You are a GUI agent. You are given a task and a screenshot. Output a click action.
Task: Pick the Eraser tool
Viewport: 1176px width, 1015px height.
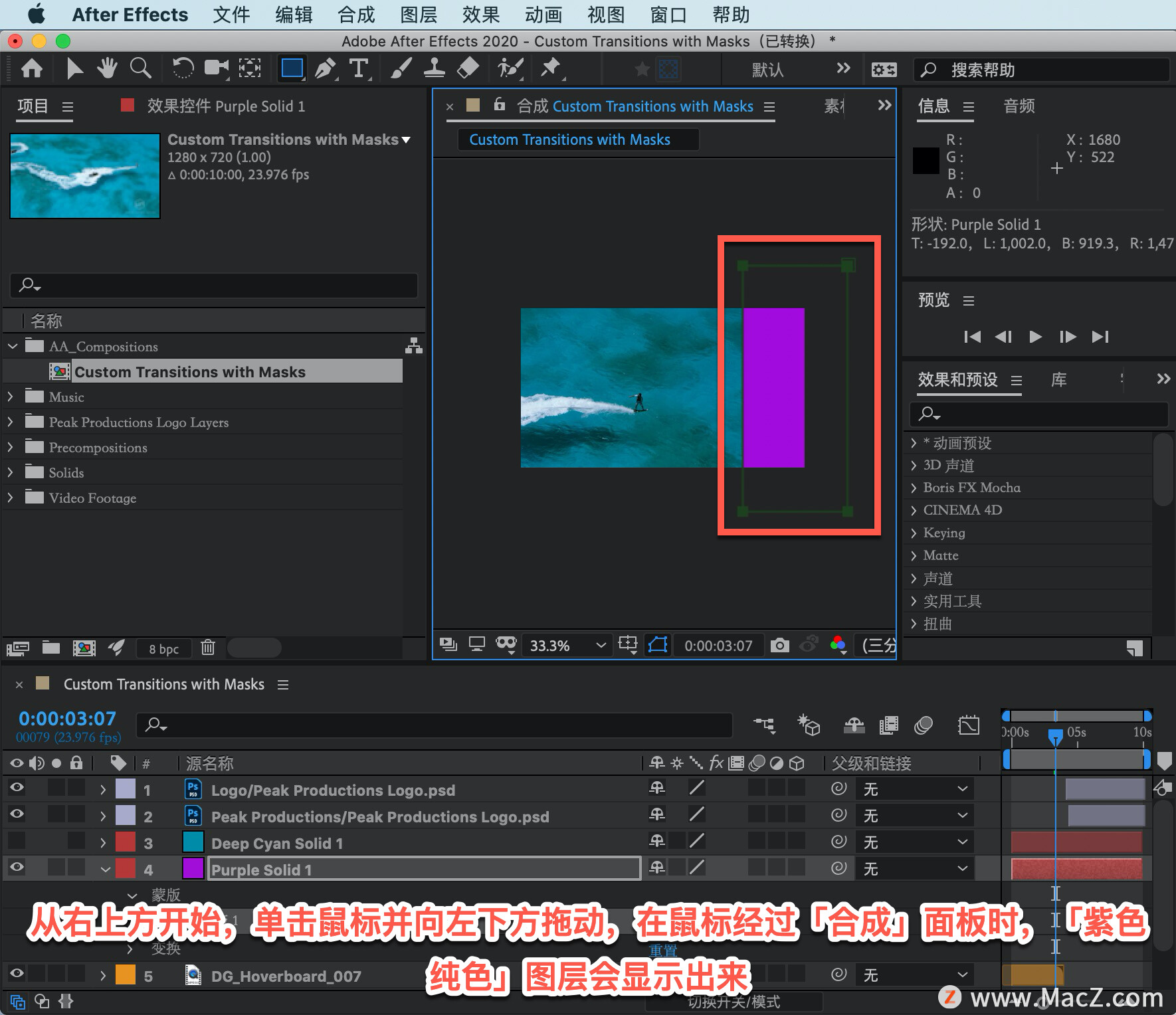pos(468,68)
